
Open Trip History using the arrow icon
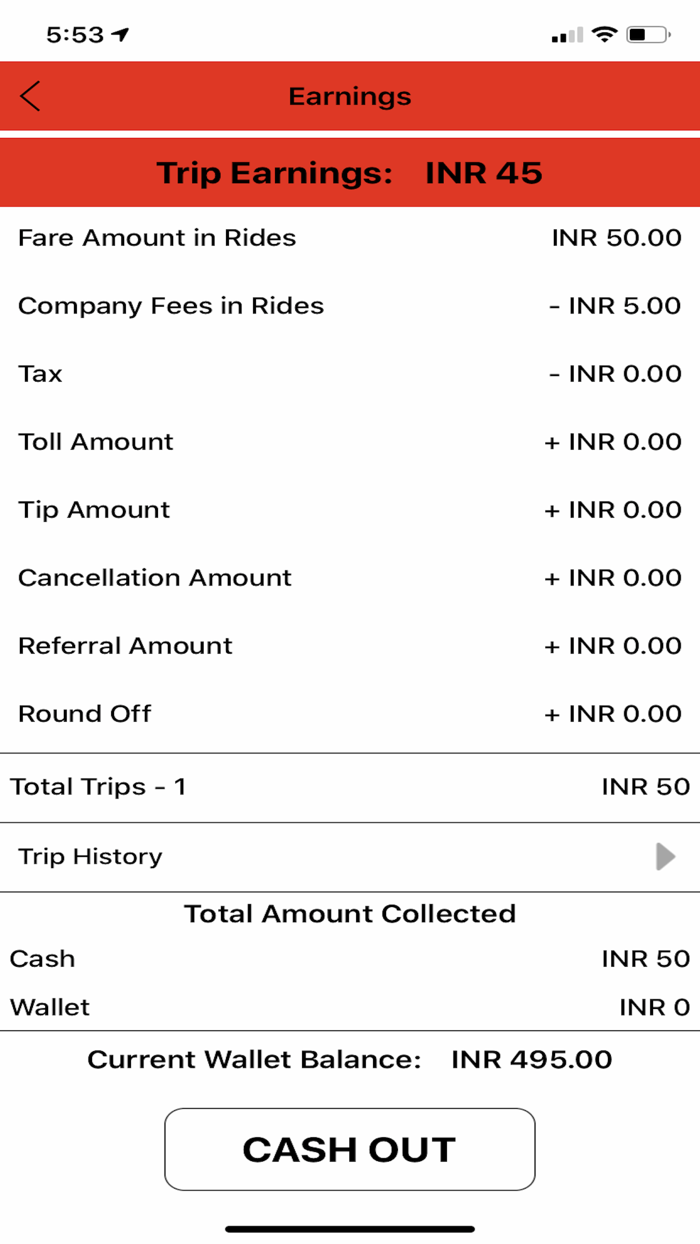[664, 856]
